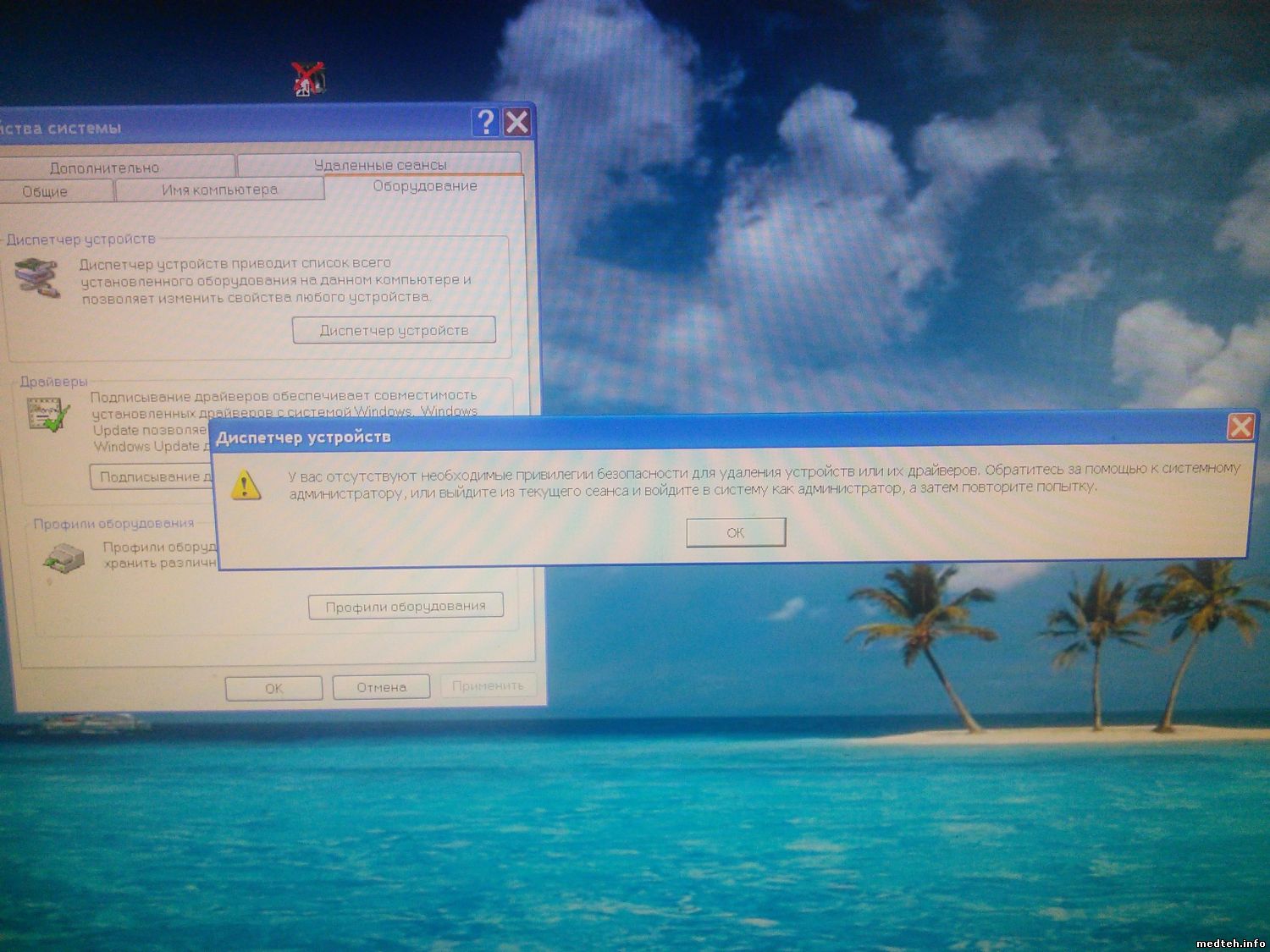Viewport: 1270px width, 952px height.
Task: Click the Оборудование tab
Action: point(425,186)
